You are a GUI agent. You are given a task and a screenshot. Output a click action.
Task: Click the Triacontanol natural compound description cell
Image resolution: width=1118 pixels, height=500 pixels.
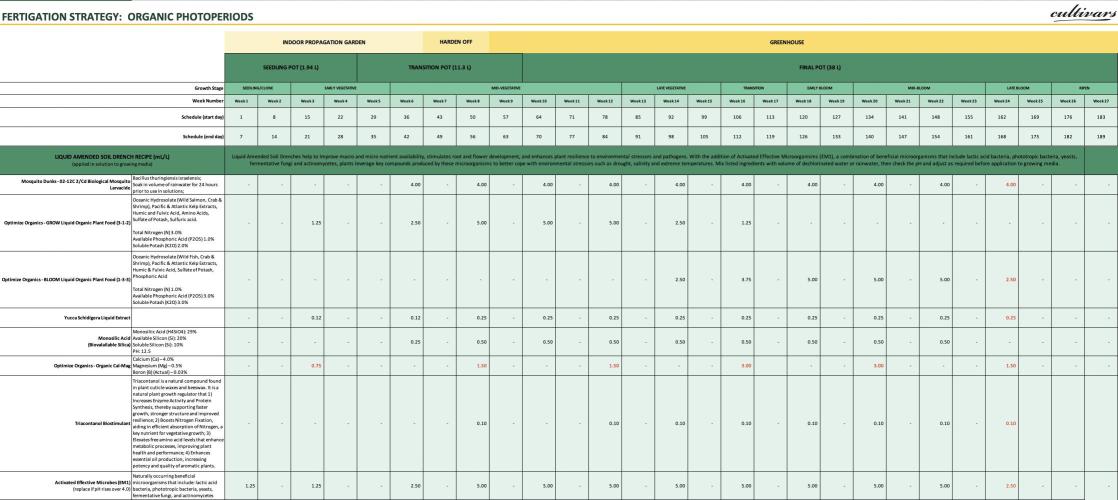point(178,424)
